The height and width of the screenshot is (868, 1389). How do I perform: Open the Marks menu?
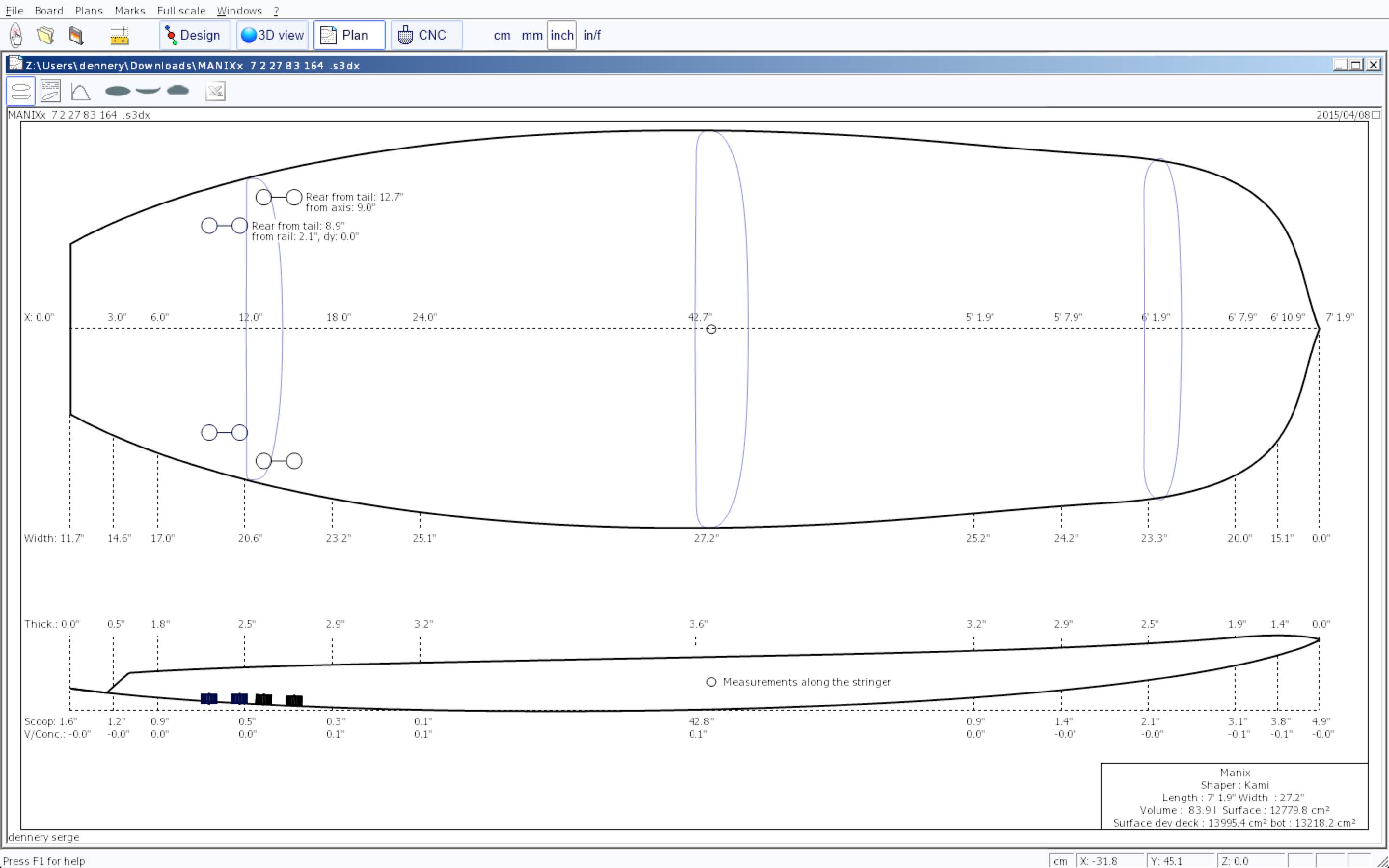pyautogui.click(x=130, y=10)
